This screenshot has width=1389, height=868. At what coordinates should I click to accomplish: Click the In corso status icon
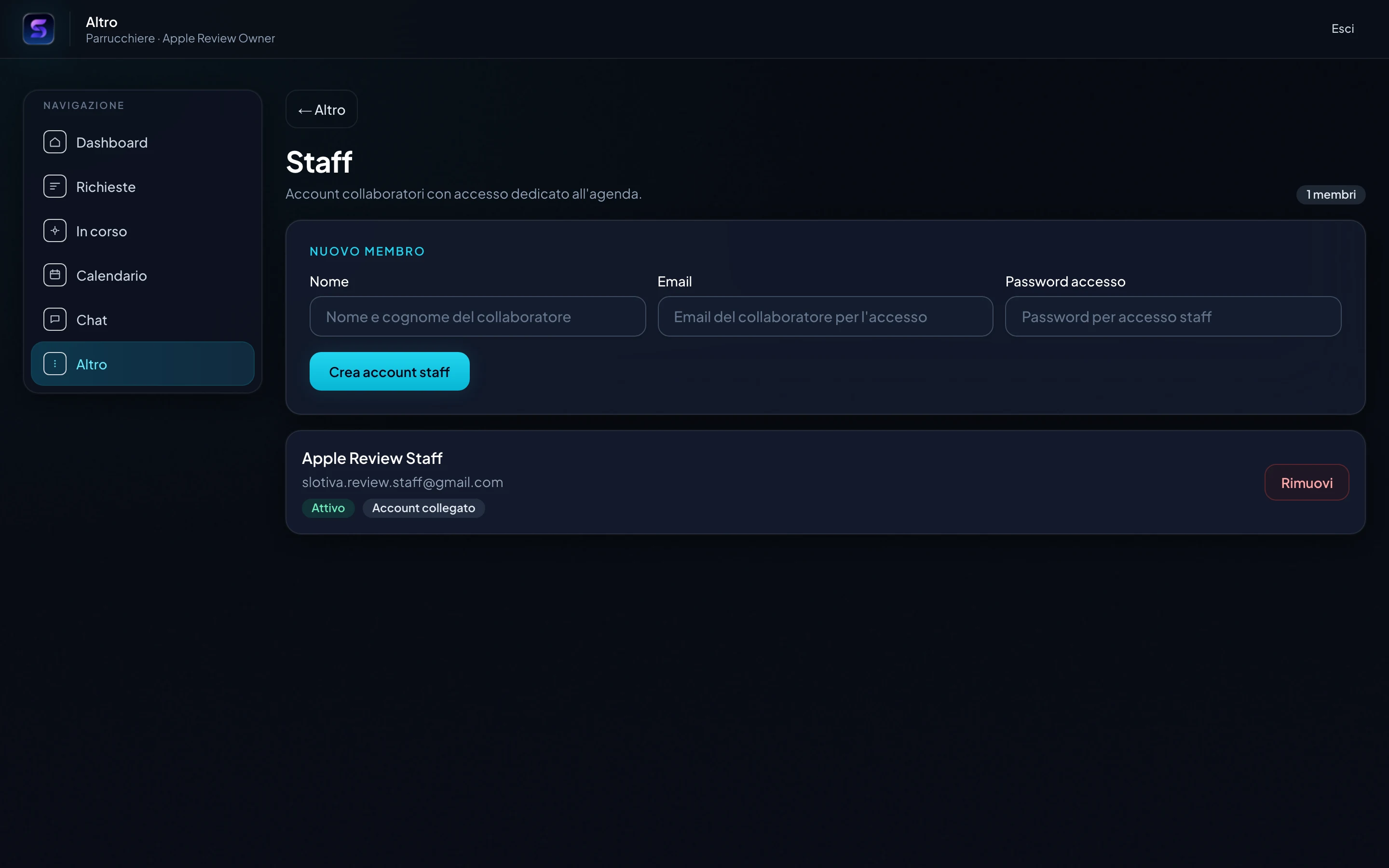click(x=54, y=231)
